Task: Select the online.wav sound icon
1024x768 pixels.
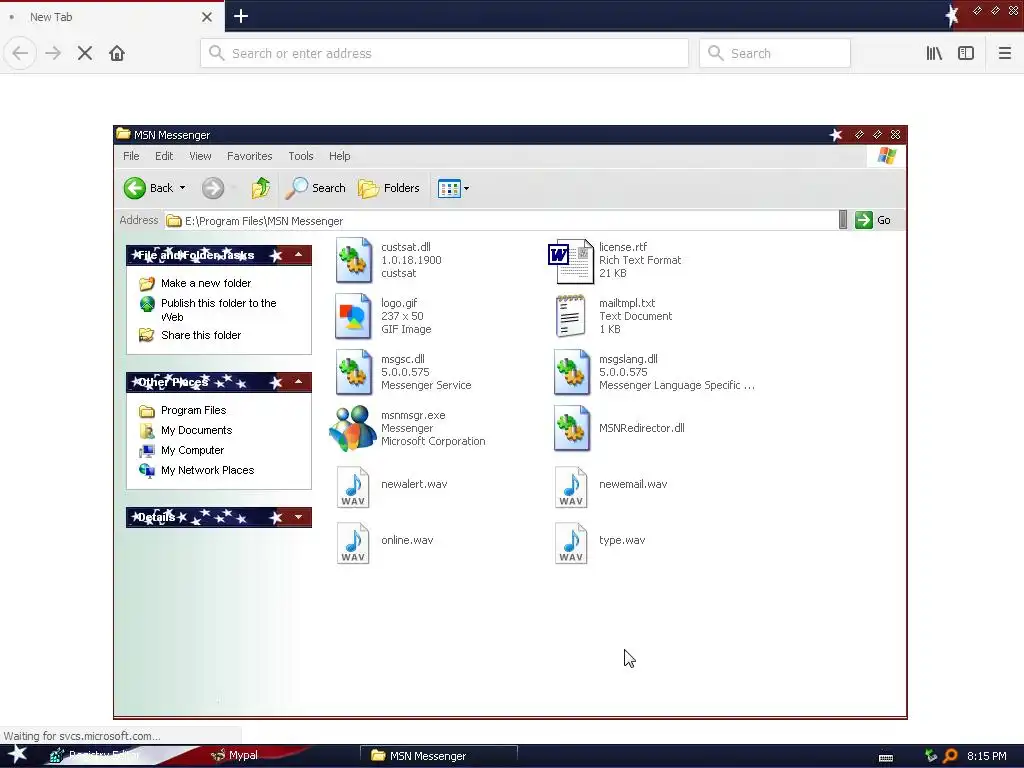Action: pos(353,543)
